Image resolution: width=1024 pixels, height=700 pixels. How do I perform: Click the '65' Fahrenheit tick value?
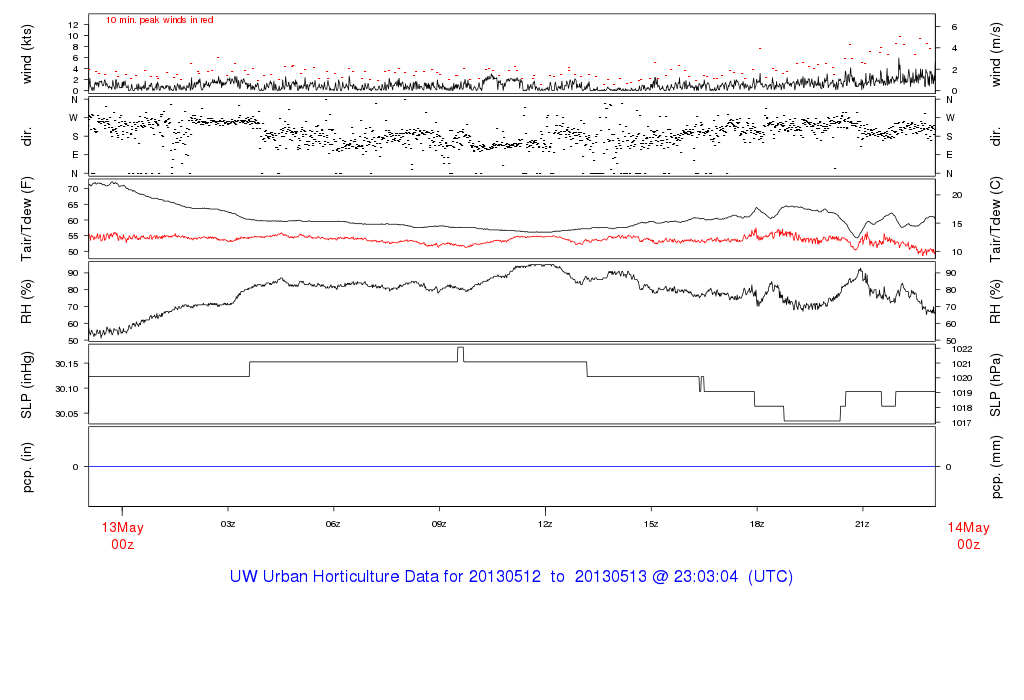73,205
